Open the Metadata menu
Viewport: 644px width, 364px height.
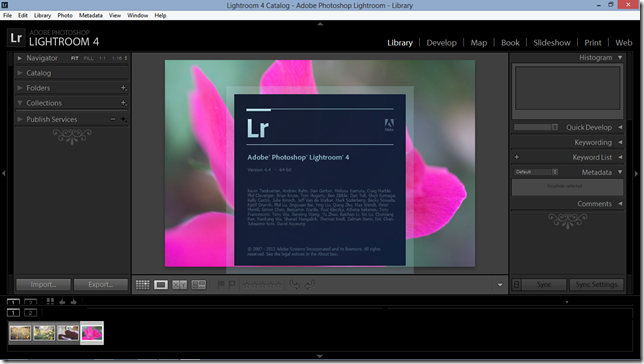click(91, 15)
